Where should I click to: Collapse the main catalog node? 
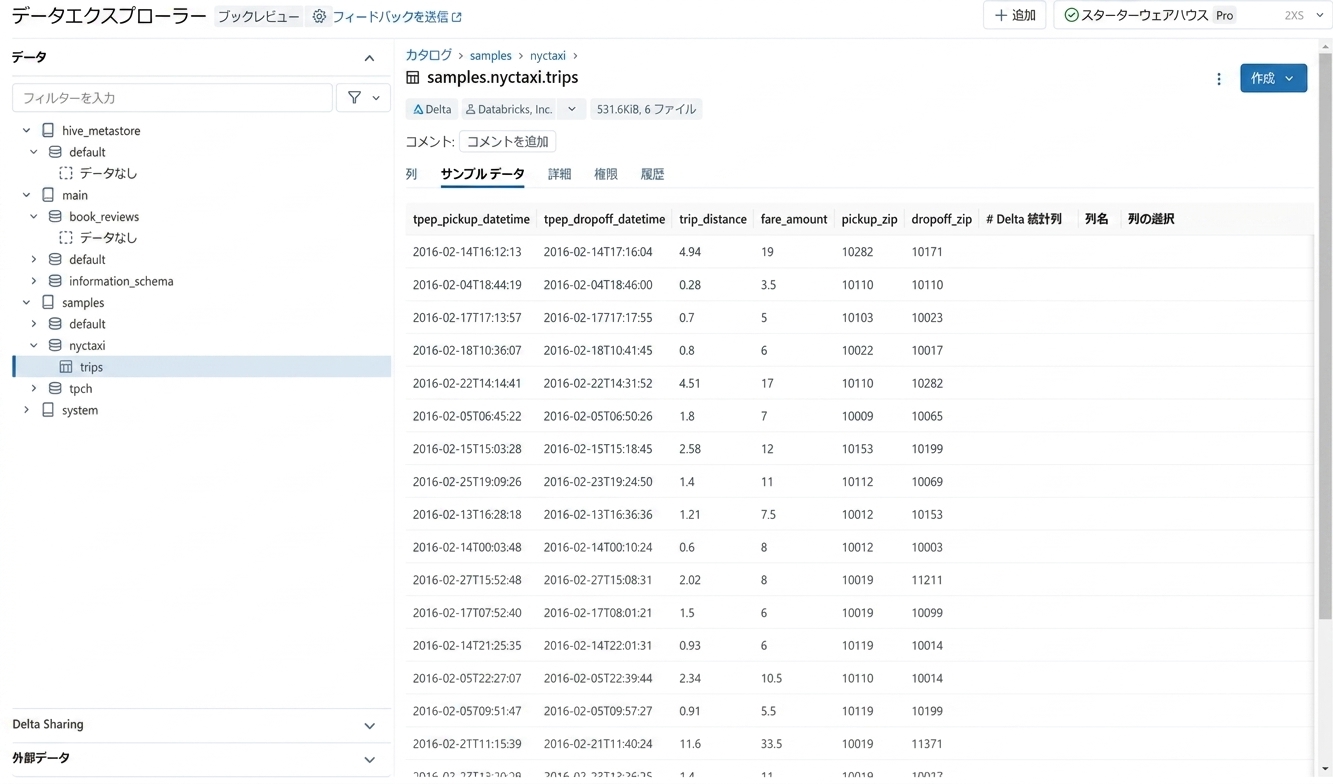(x=27, y=195)
